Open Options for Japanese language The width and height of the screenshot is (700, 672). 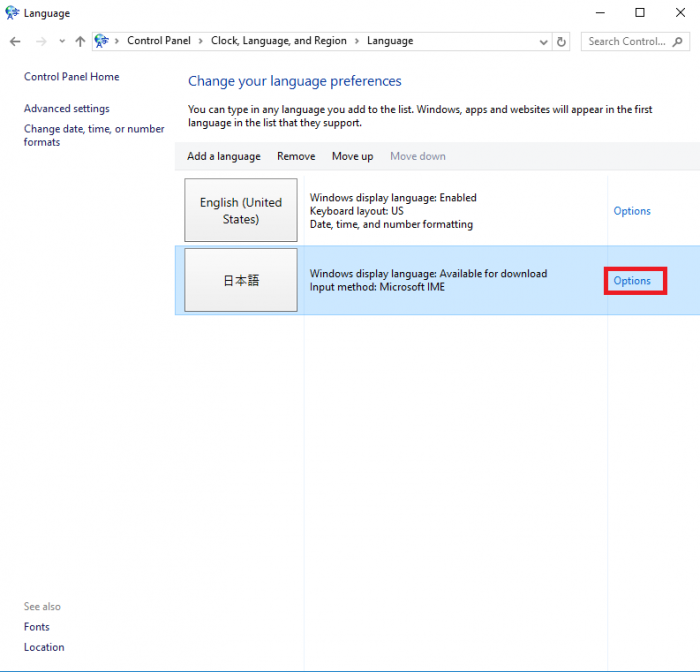click(632, 281)
